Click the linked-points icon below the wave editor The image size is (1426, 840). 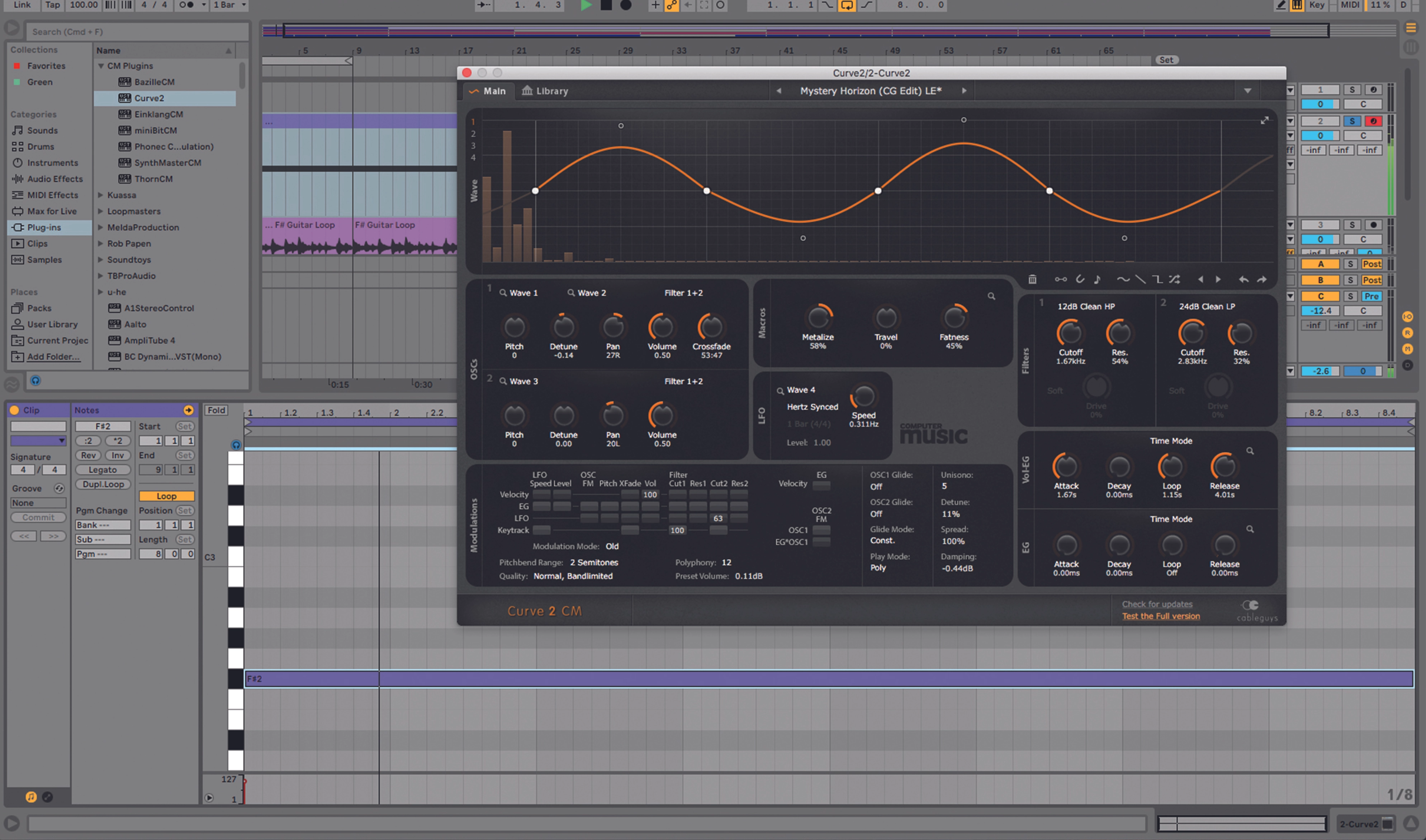1061,279
